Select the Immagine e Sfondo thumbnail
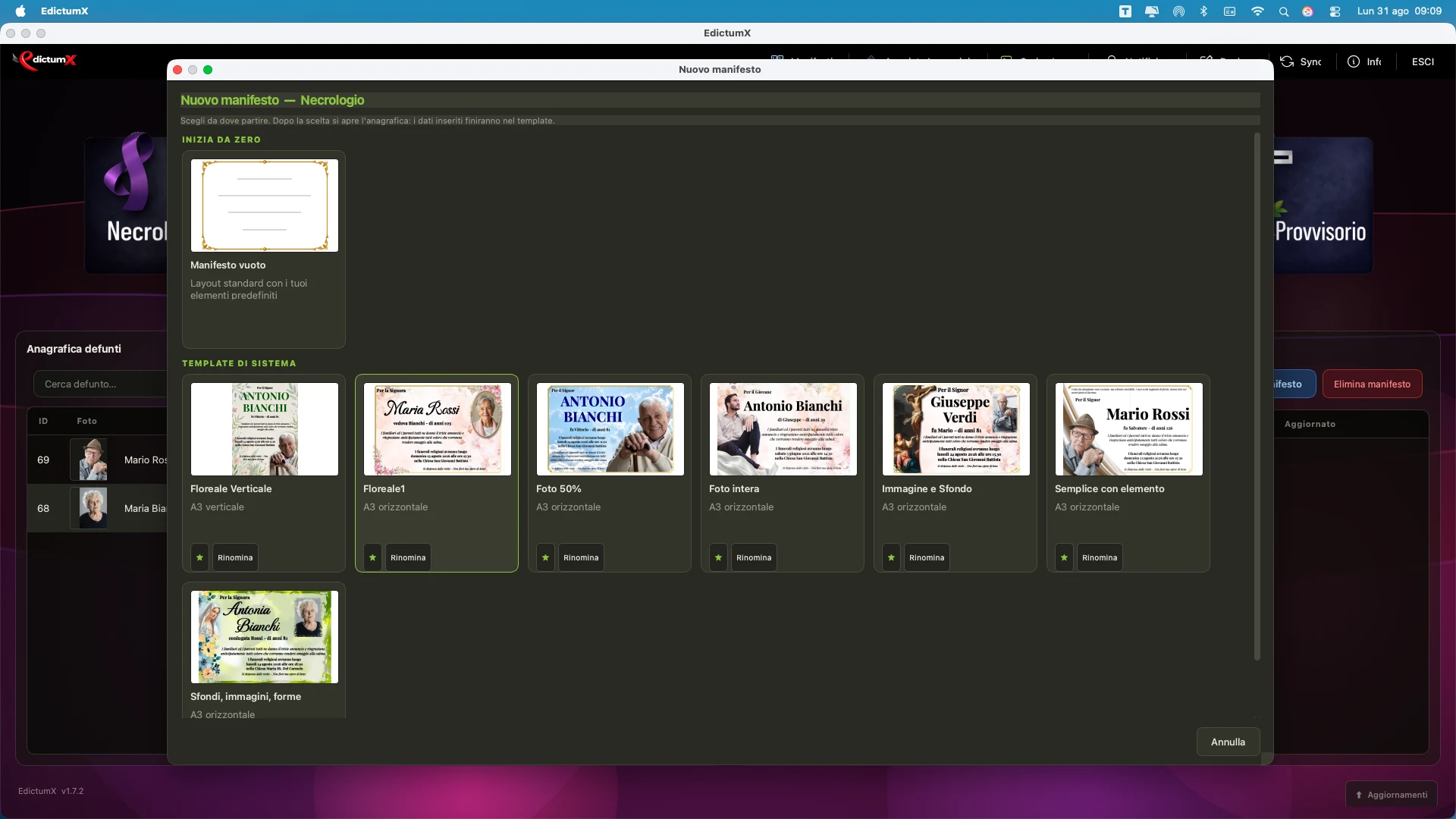The height and width of the screenshot is (819, 1456). point(955,429)
